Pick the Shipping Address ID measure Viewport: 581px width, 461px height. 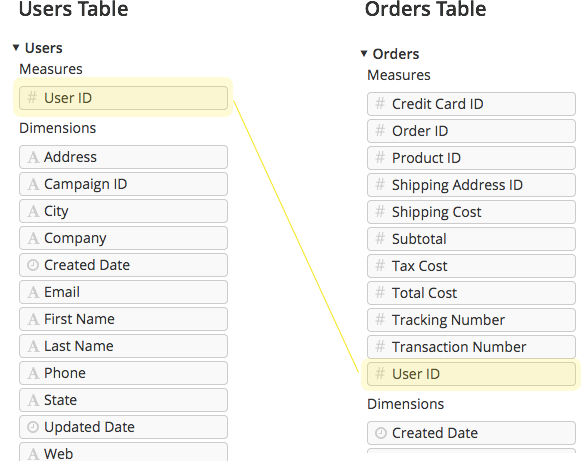[471, 185]
